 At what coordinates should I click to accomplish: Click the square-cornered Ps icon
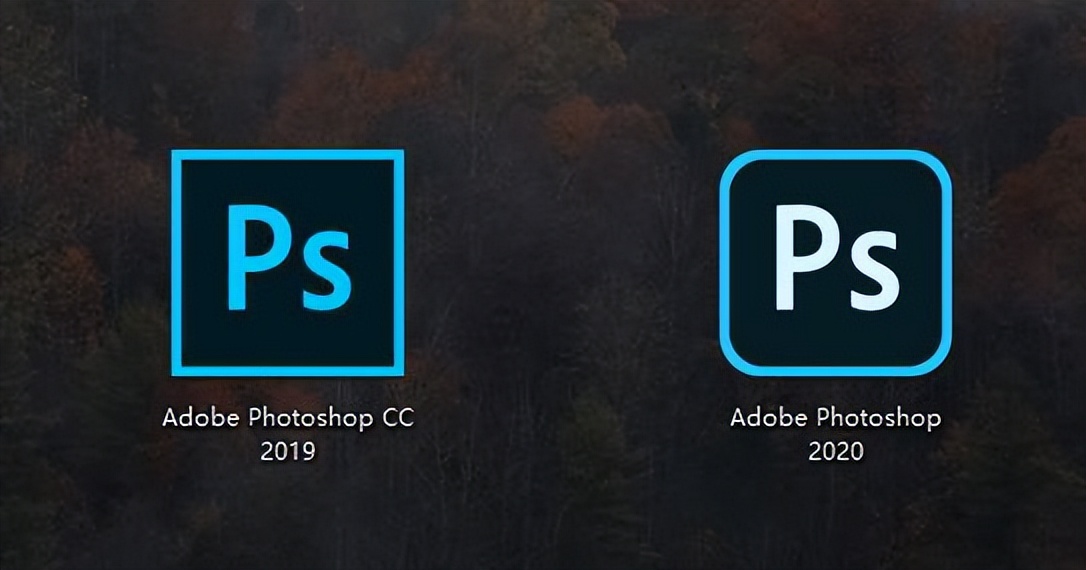click(x=287, y=263)
